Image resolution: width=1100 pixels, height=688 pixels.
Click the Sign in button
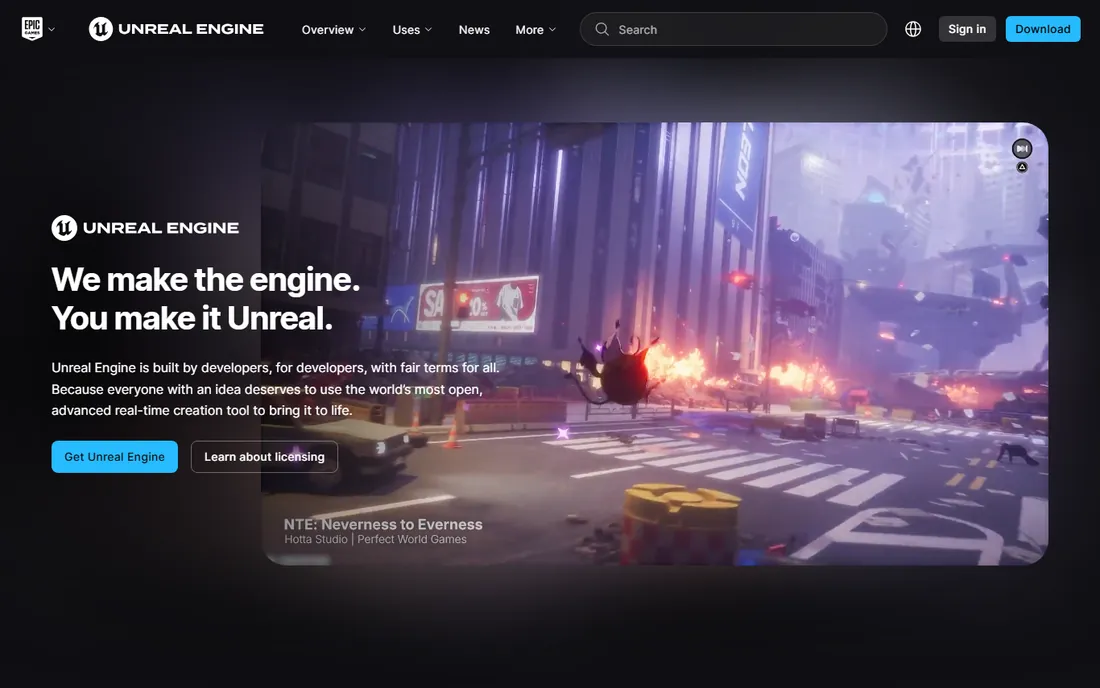967,29
